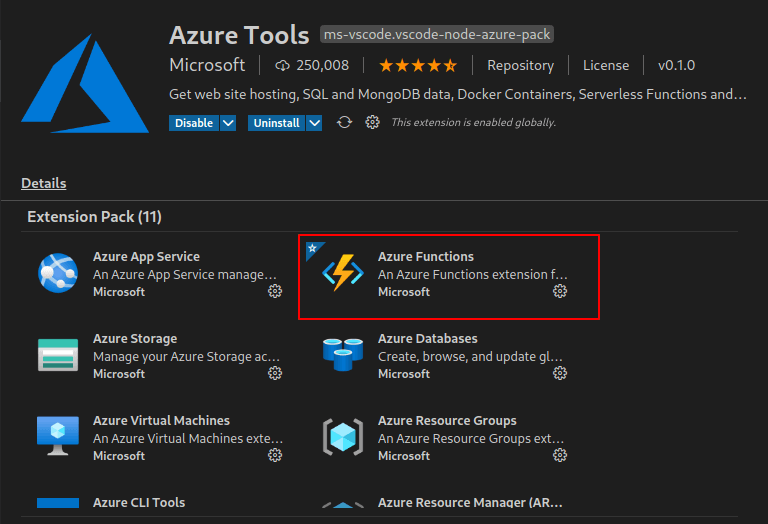Viewport: 768px width, 524px height.
Task: Open gear menu for Azure App Service
Action: pyautogui.click(x=275, y=291)
